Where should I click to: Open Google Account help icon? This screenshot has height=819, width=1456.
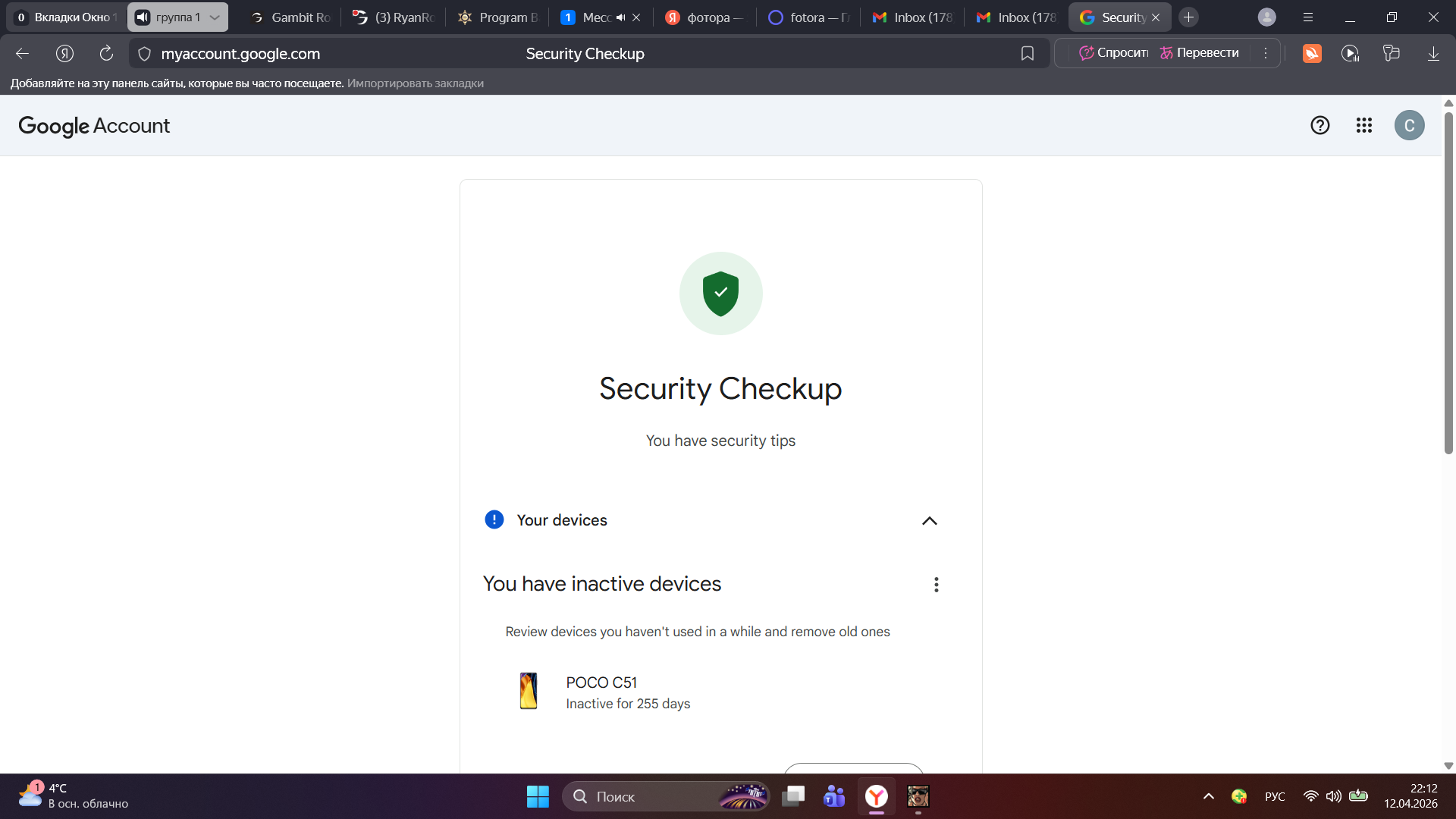point(1319,125)
